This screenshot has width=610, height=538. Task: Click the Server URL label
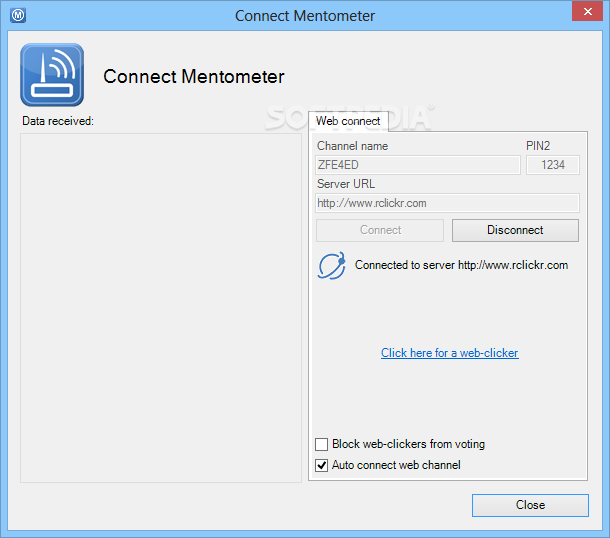346,184
